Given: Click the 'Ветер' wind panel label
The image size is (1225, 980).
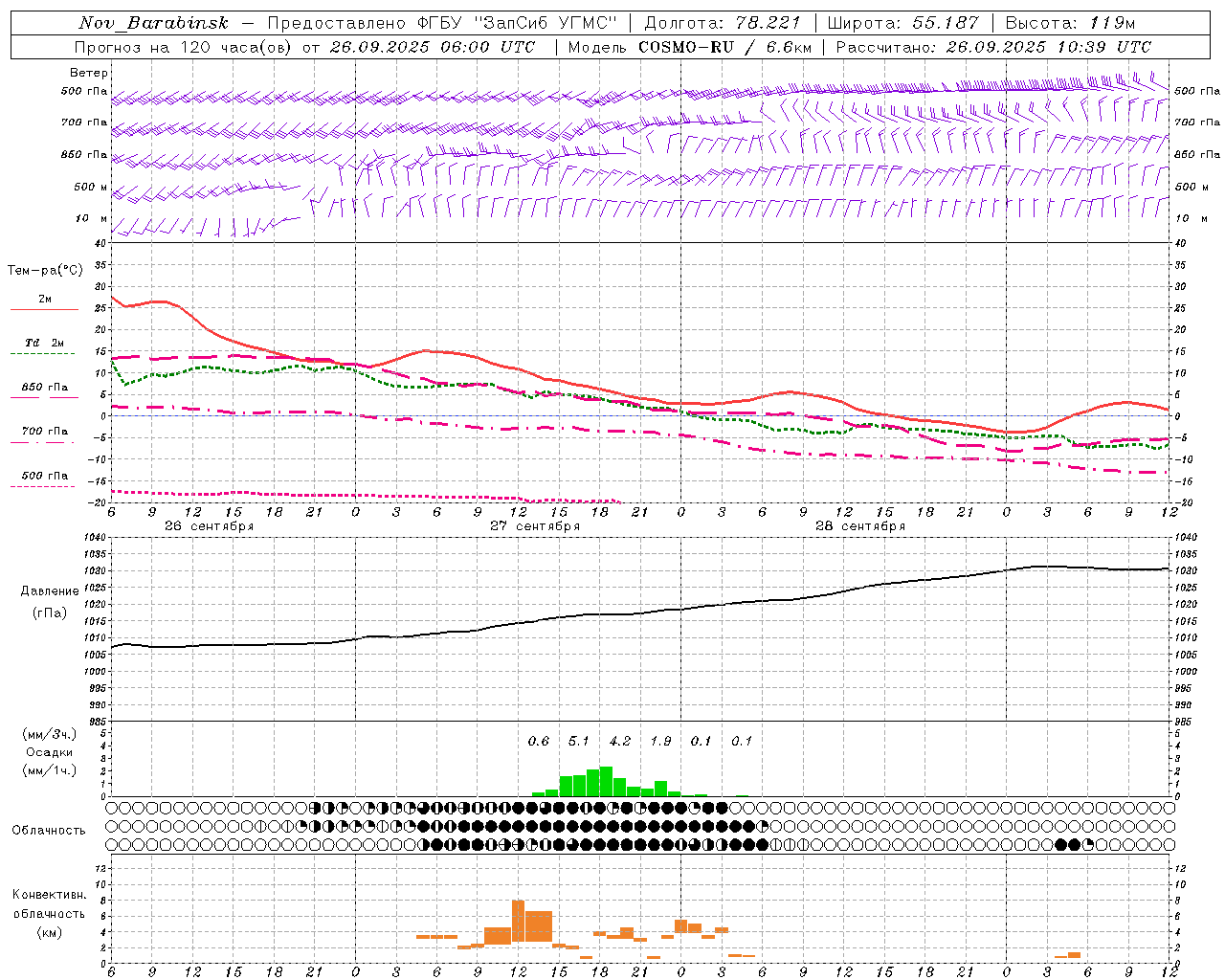Looking at the screenshot, I should [88, 73].
